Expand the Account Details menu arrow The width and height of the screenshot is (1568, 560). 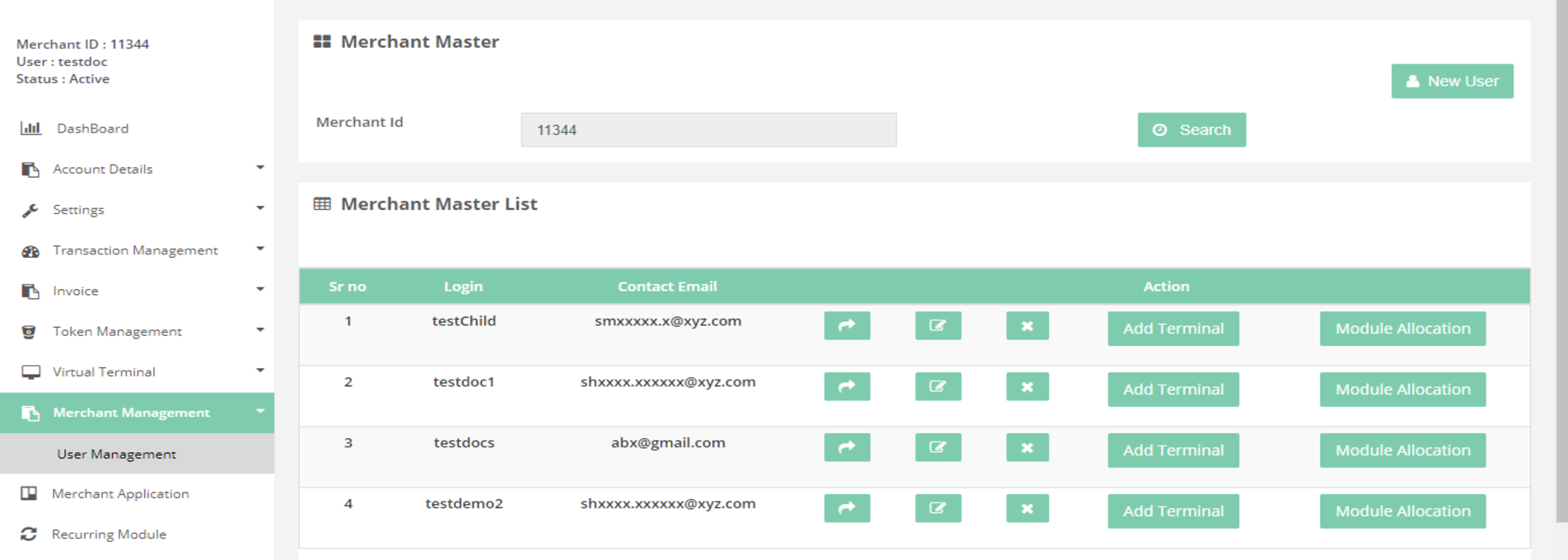[x=260, y=168]
